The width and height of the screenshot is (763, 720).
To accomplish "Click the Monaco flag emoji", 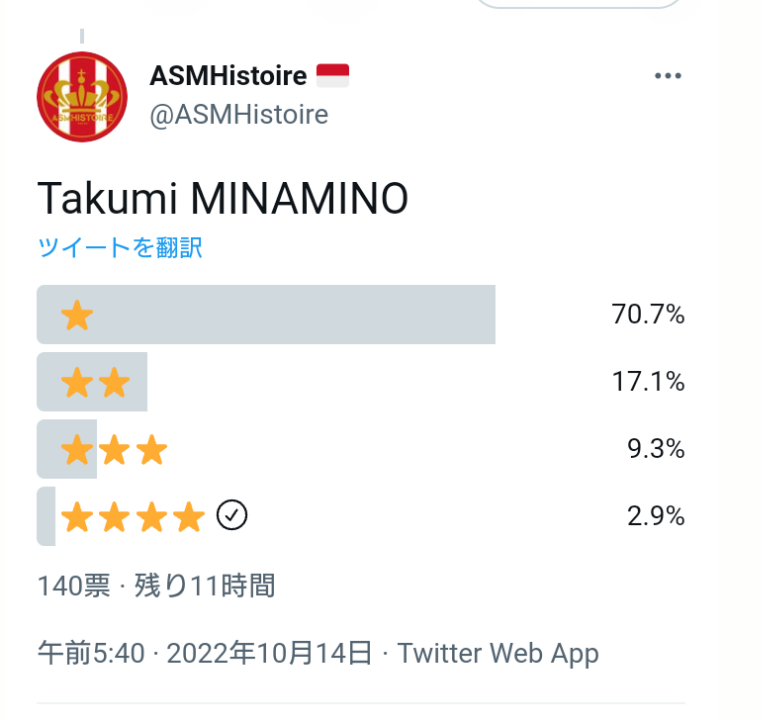I will point(332,75).
